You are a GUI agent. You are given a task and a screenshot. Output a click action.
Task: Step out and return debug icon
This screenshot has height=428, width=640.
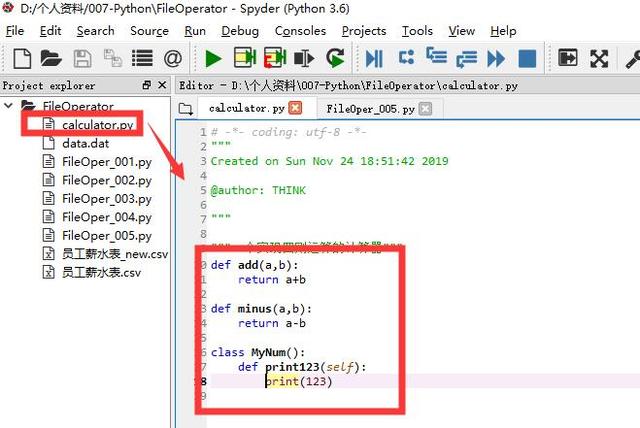(x=467, y=59)
